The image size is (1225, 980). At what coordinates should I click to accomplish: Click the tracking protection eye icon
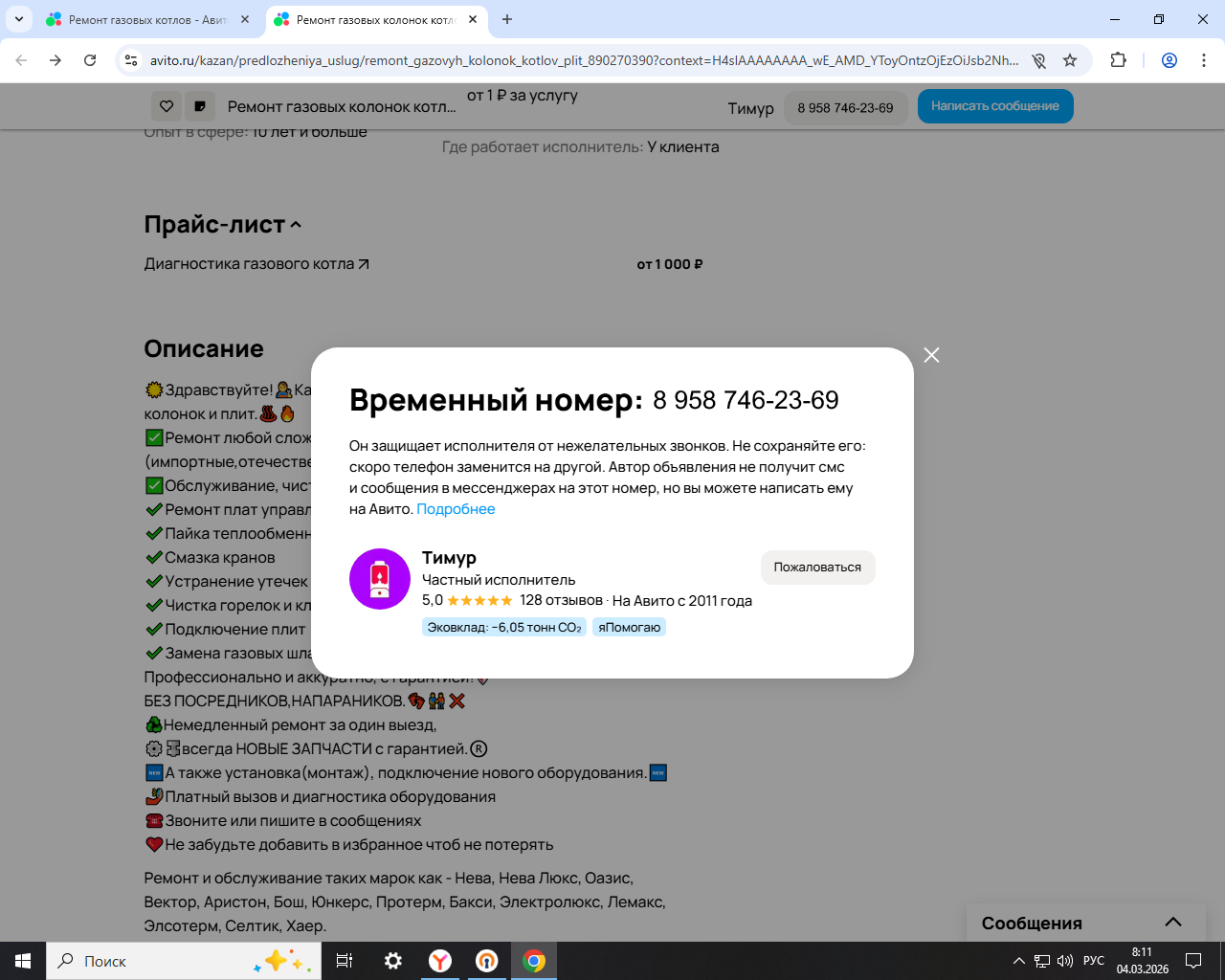1038,60
